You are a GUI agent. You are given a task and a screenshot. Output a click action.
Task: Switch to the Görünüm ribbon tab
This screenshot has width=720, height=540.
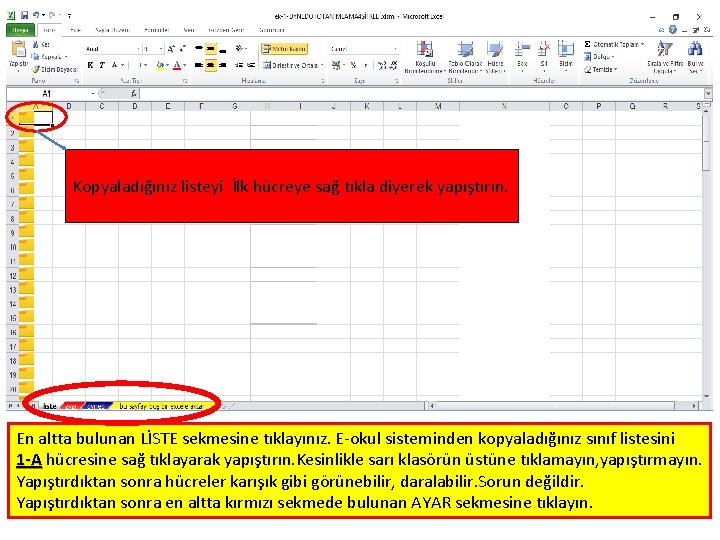coord(271,30)
